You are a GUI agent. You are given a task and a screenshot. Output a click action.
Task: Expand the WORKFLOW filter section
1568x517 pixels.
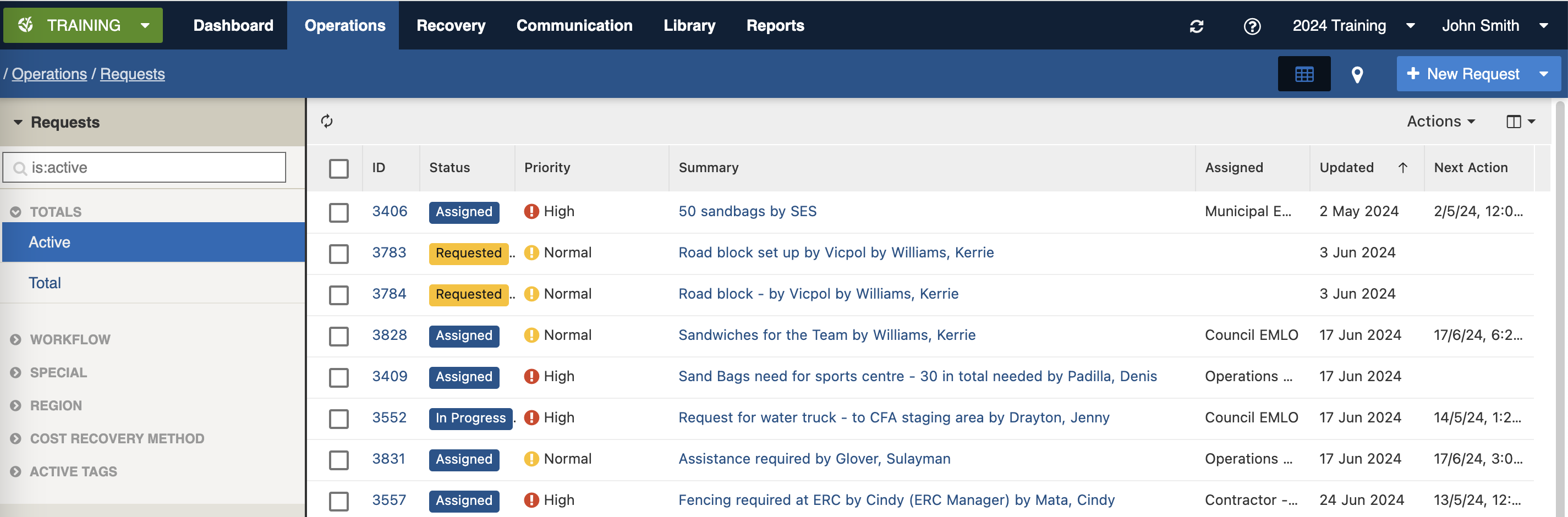(x=70, y=339)
